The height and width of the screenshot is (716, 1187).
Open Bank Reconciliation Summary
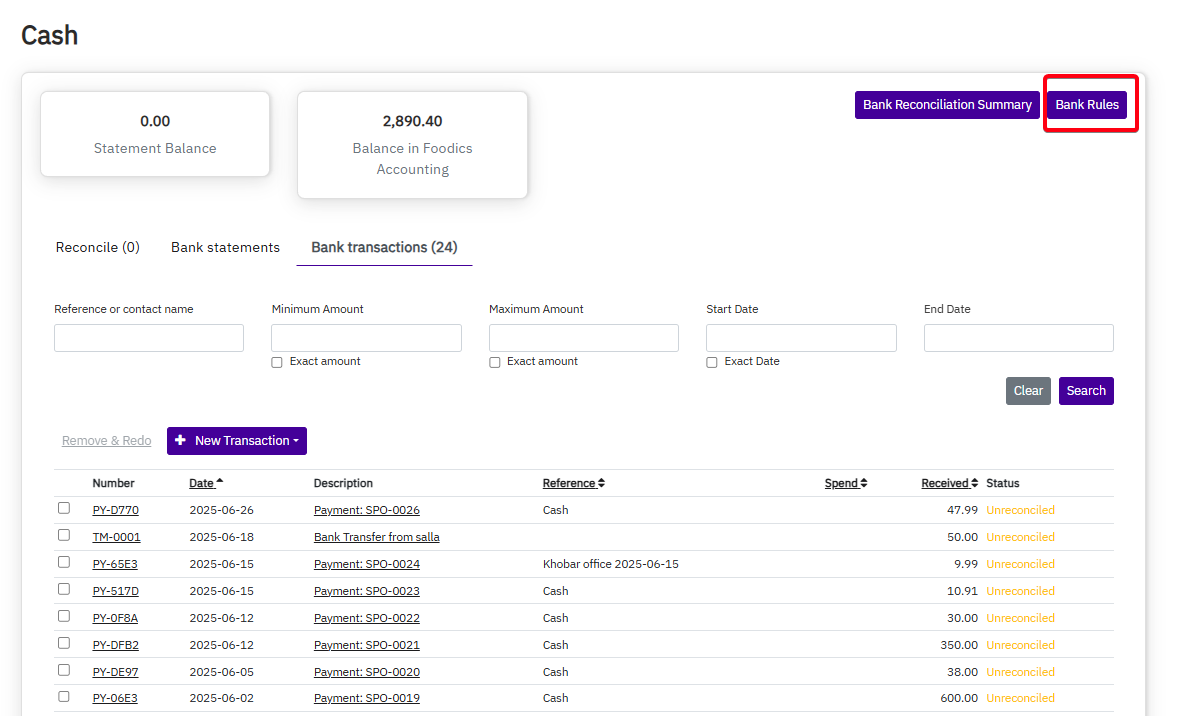click(x=947, y=105)
